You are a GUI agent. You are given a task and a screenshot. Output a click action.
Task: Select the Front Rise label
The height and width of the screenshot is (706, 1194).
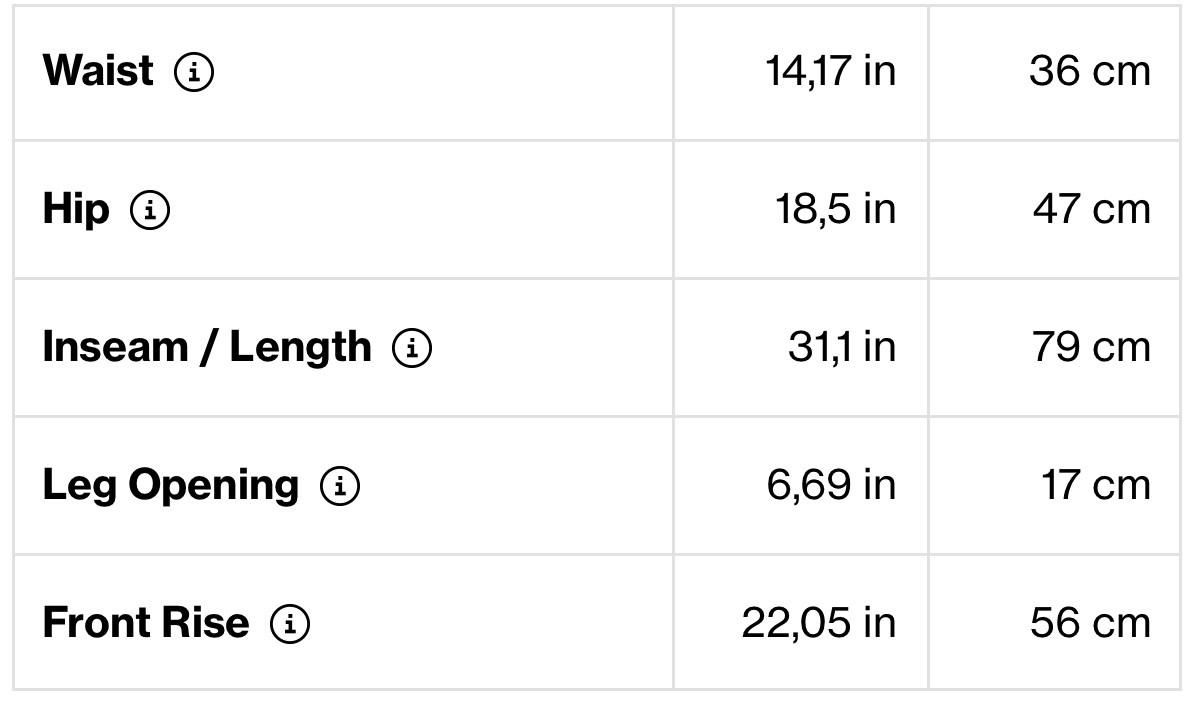[x=146, y=622]
